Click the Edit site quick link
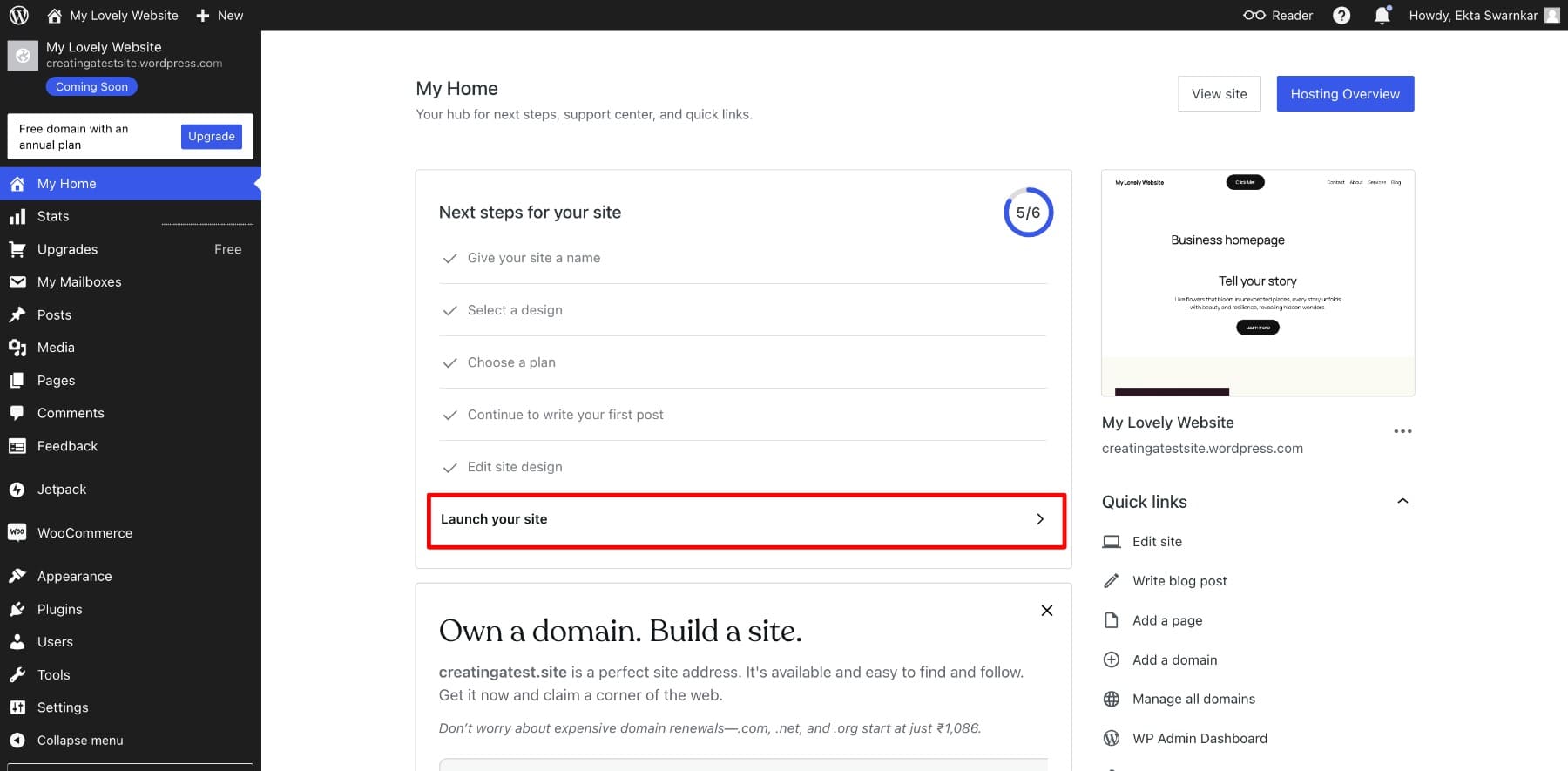This screenshot has width=1568, height=771. click(1157, 542)
